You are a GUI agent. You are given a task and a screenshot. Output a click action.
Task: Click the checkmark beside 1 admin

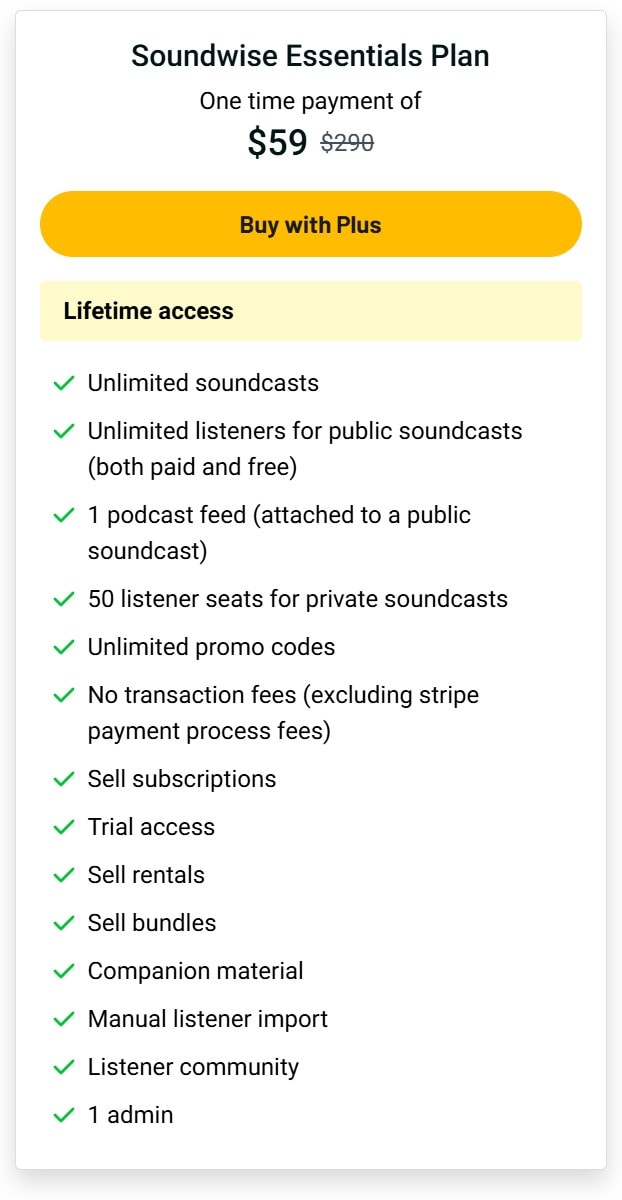tap(63, 1115)
